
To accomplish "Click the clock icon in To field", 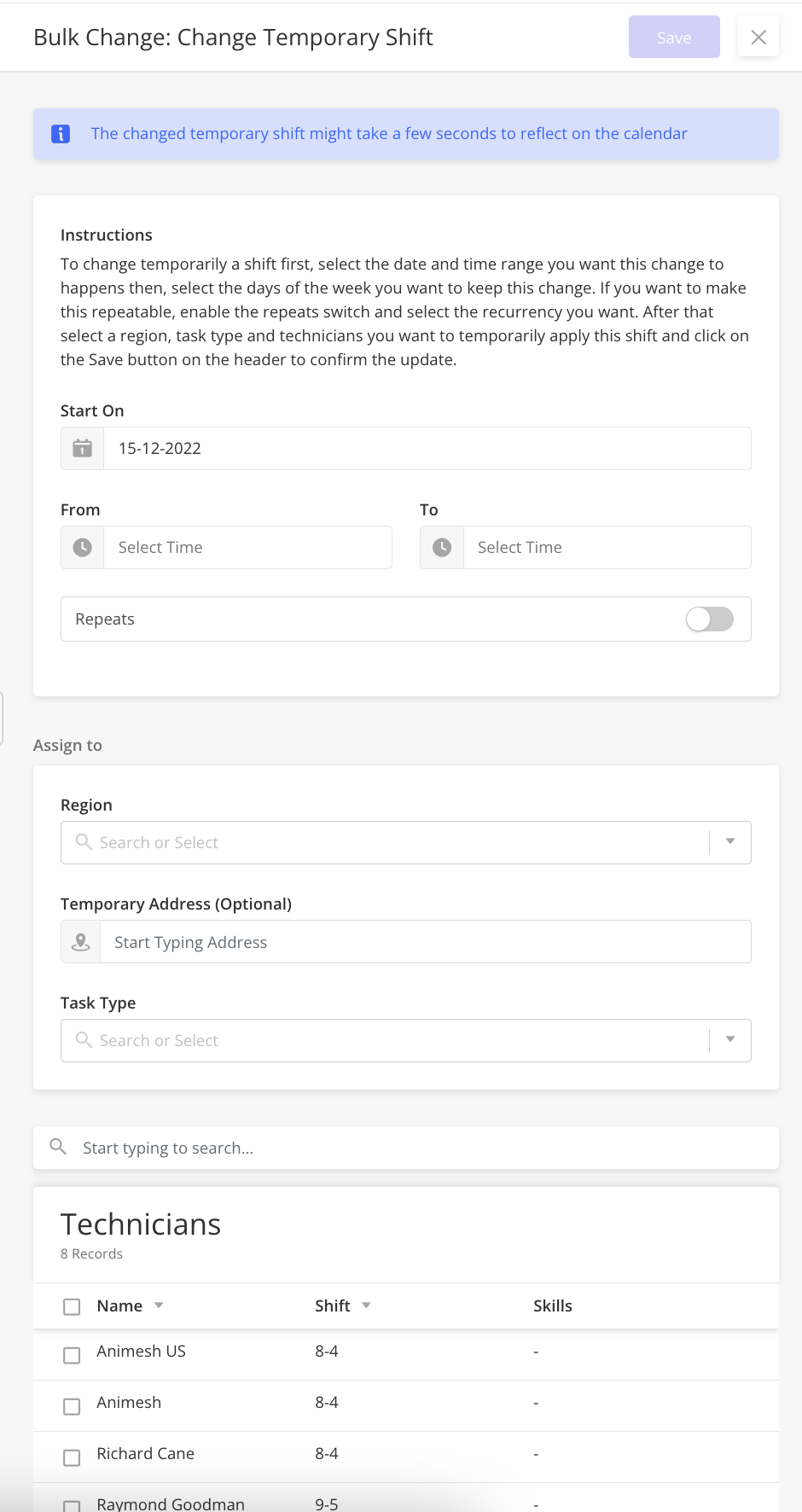I will 442,547.
